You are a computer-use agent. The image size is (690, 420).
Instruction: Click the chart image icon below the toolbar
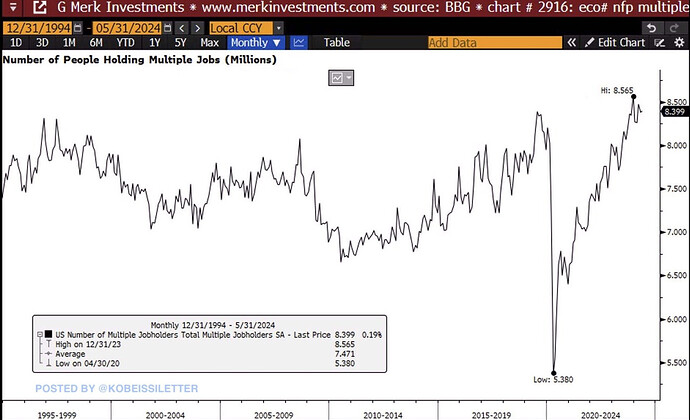click(337, 78)
